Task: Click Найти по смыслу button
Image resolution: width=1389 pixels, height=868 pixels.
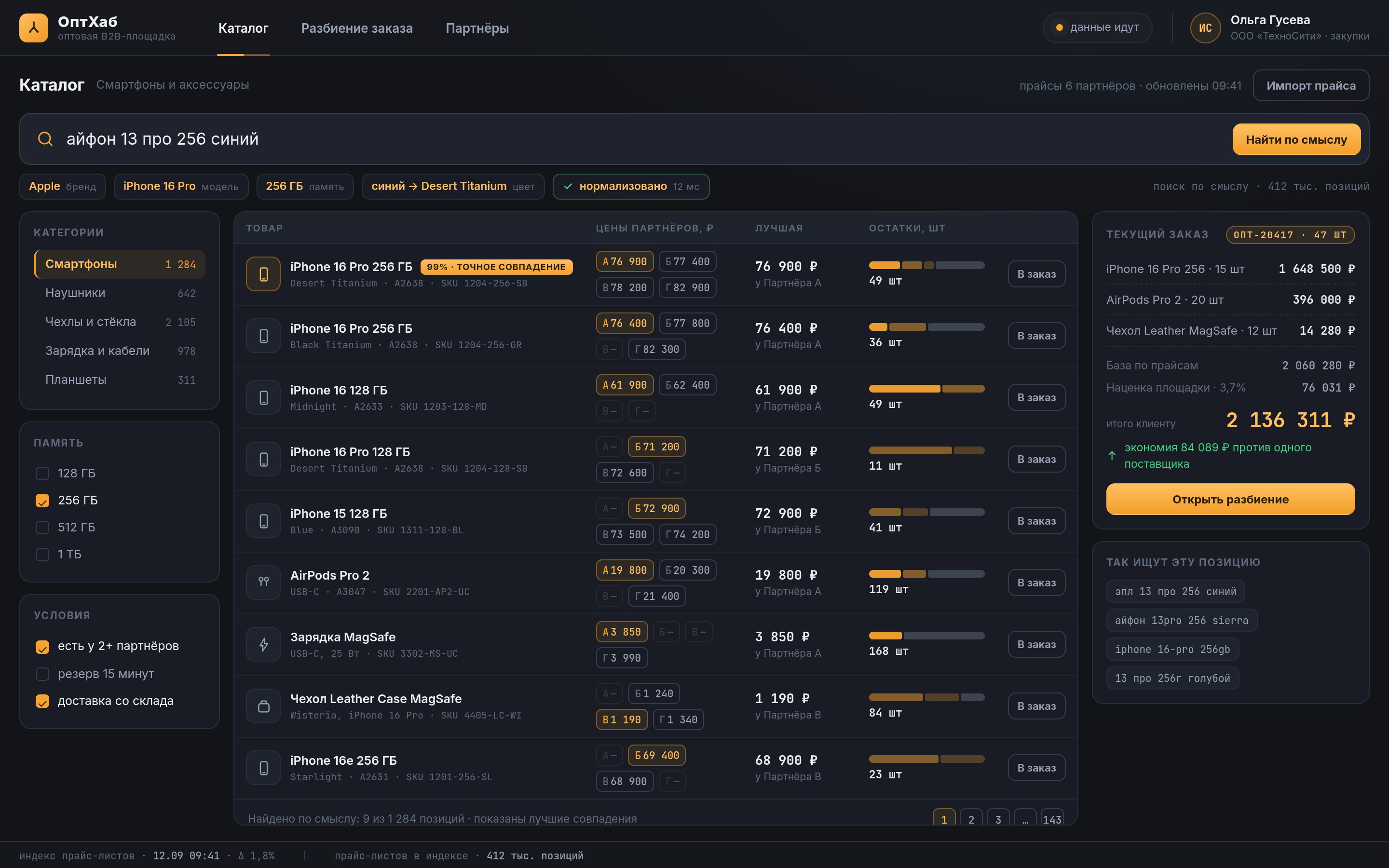Action: (1296, 139)
